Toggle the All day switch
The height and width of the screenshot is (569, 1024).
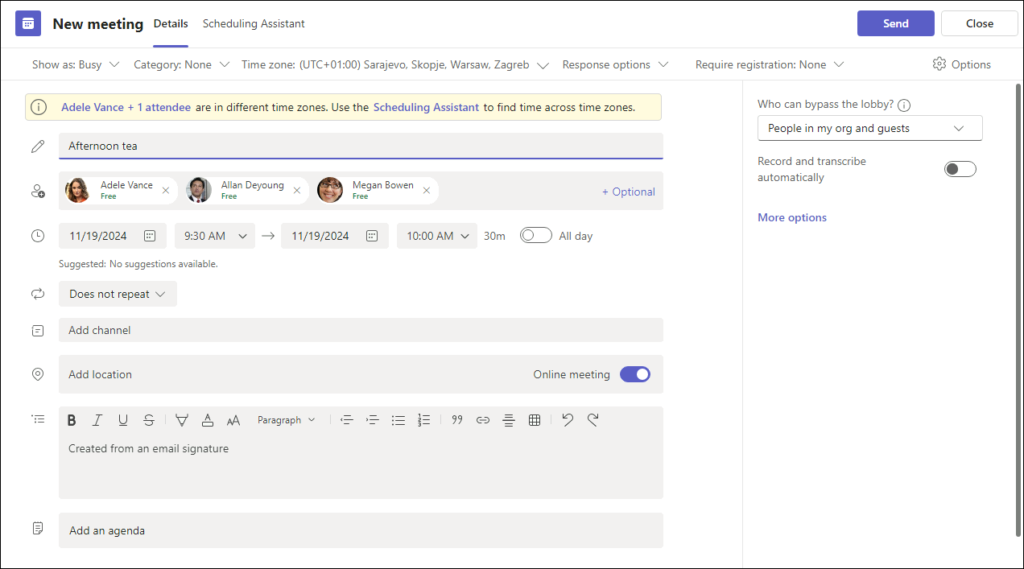536,235
